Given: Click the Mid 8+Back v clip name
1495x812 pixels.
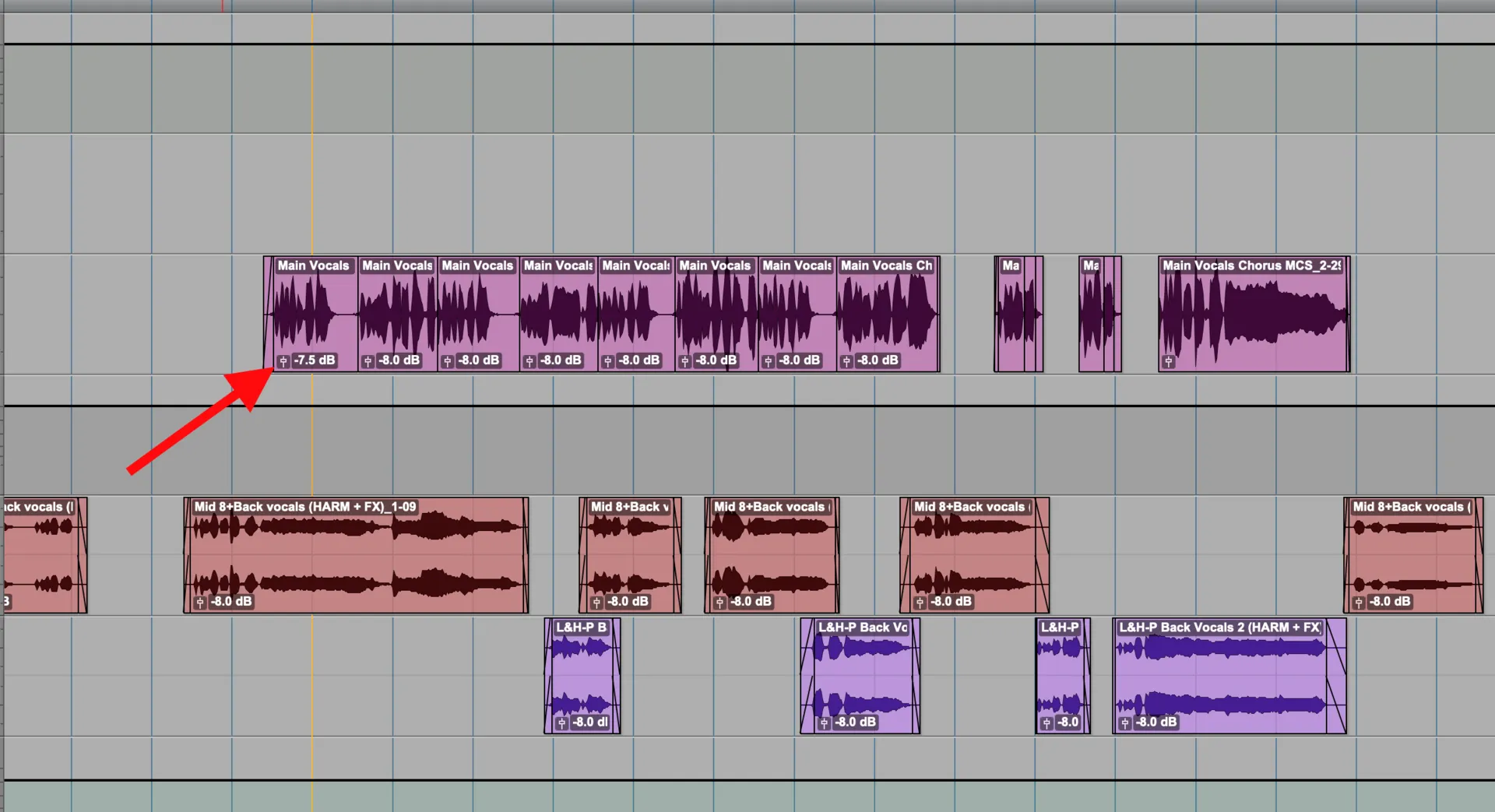Looking at the screenshot, I should pos(629,507).
